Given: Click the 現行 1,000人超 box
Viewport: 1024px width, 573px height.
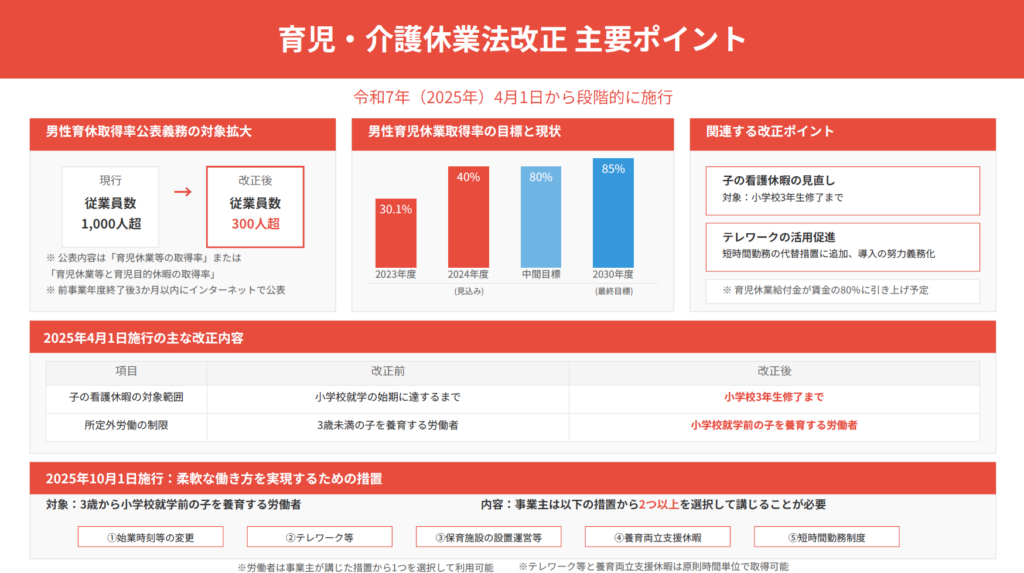Looking at the screenshot, I should (111, 206).
